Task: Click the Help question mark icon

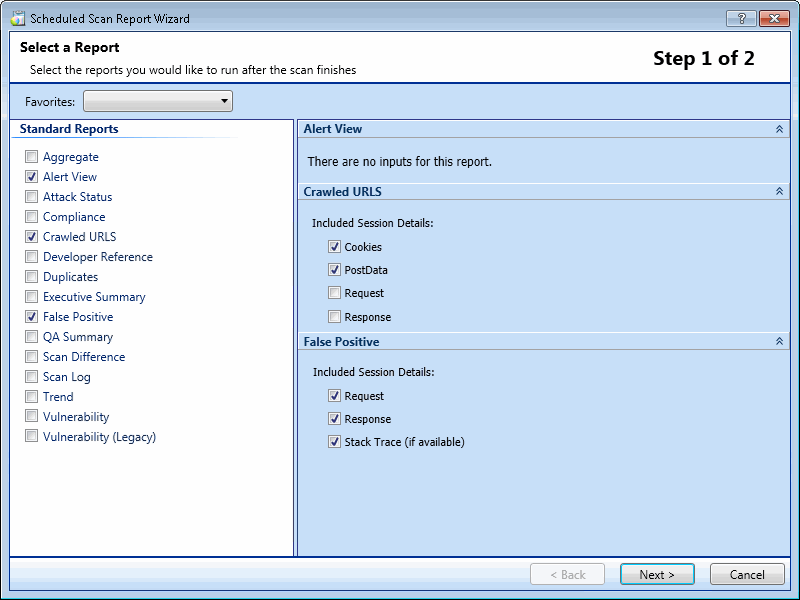Action: [x=741, y=18]
